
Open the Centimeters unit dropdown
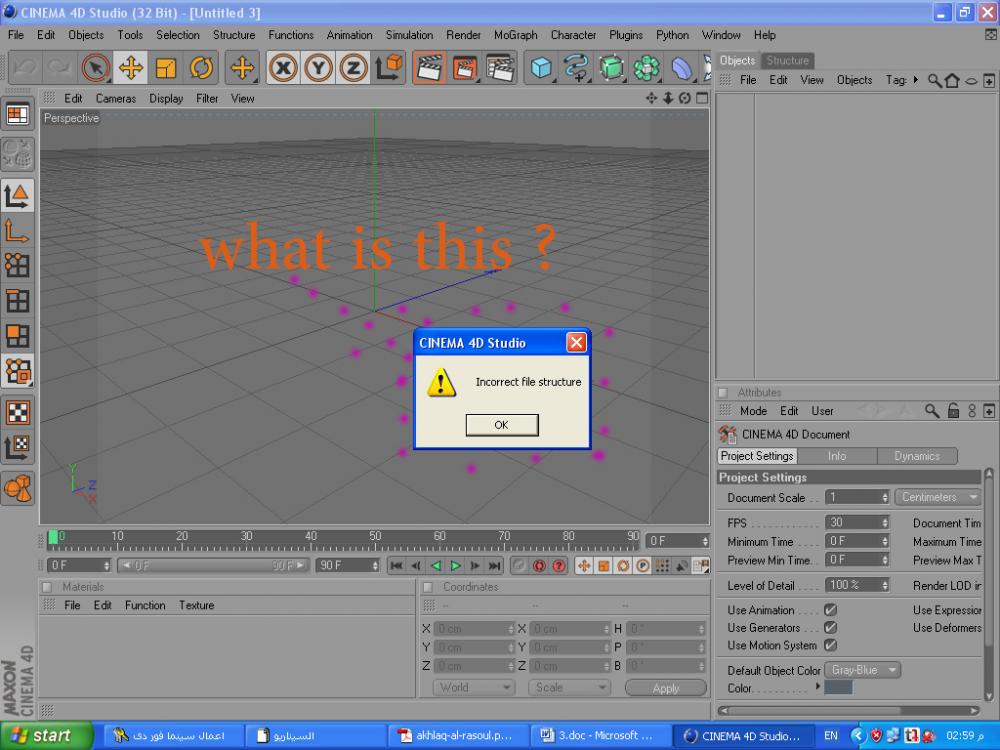click(939, 497)
